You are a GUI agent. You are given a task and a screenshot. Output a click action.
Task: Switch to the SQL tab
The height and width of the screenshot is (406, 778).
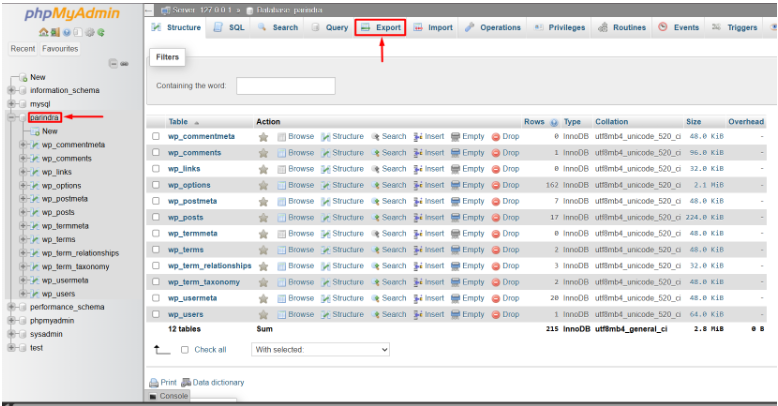click(x=229, y=28)
